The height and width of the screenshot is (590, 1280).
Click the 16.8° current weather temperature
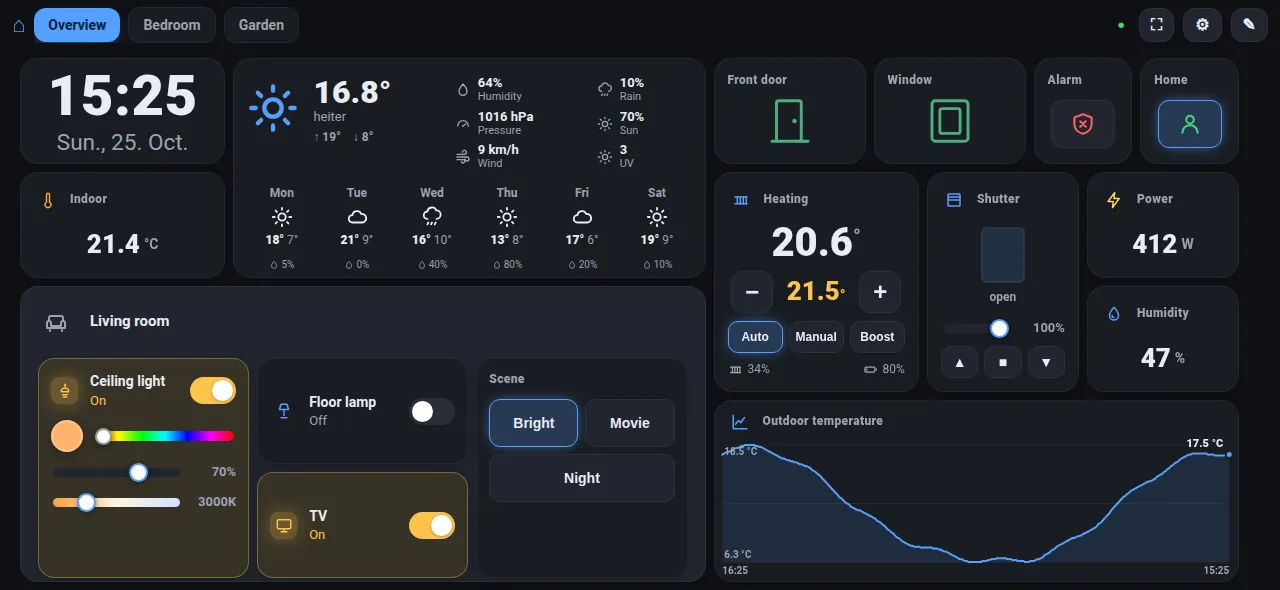pyautogui.click(x=352, y=93)
